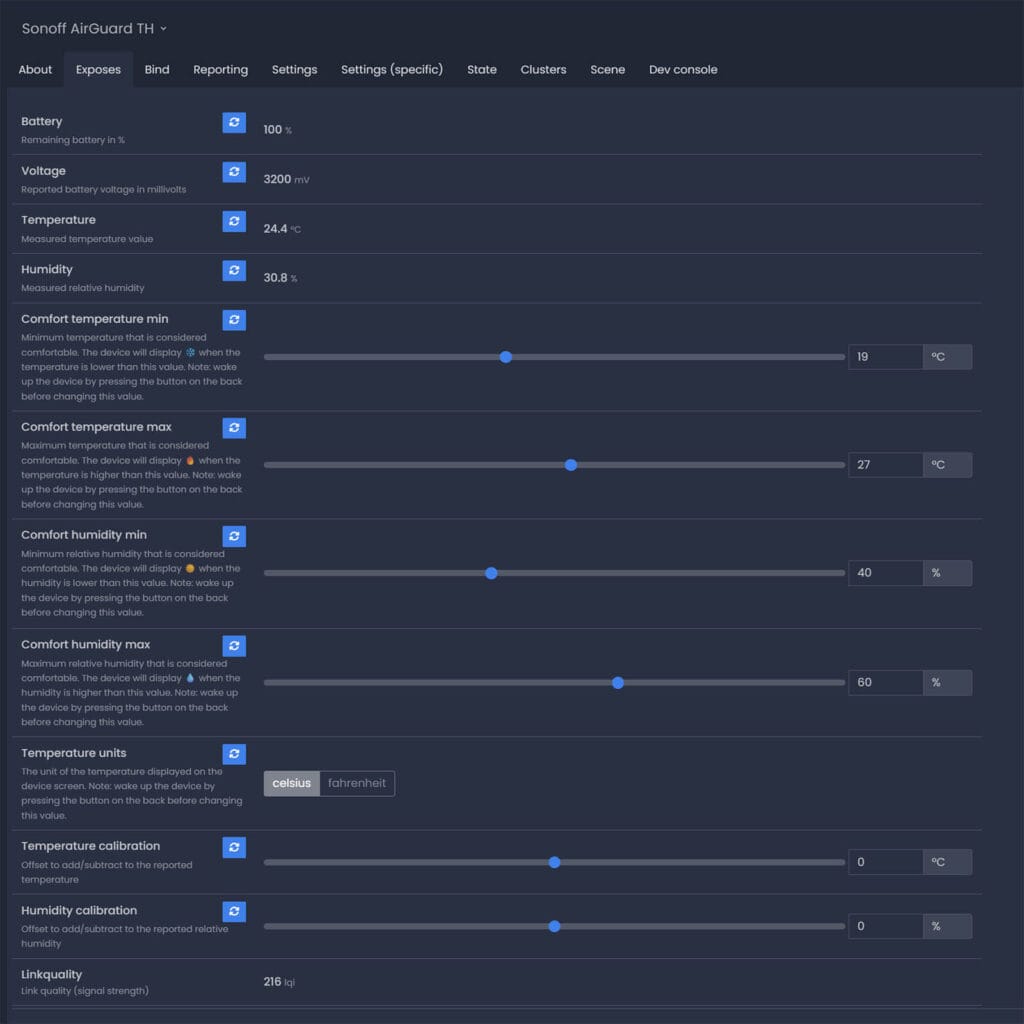
Task: Refresh the Voltage reading
Action: pos(234,172)
